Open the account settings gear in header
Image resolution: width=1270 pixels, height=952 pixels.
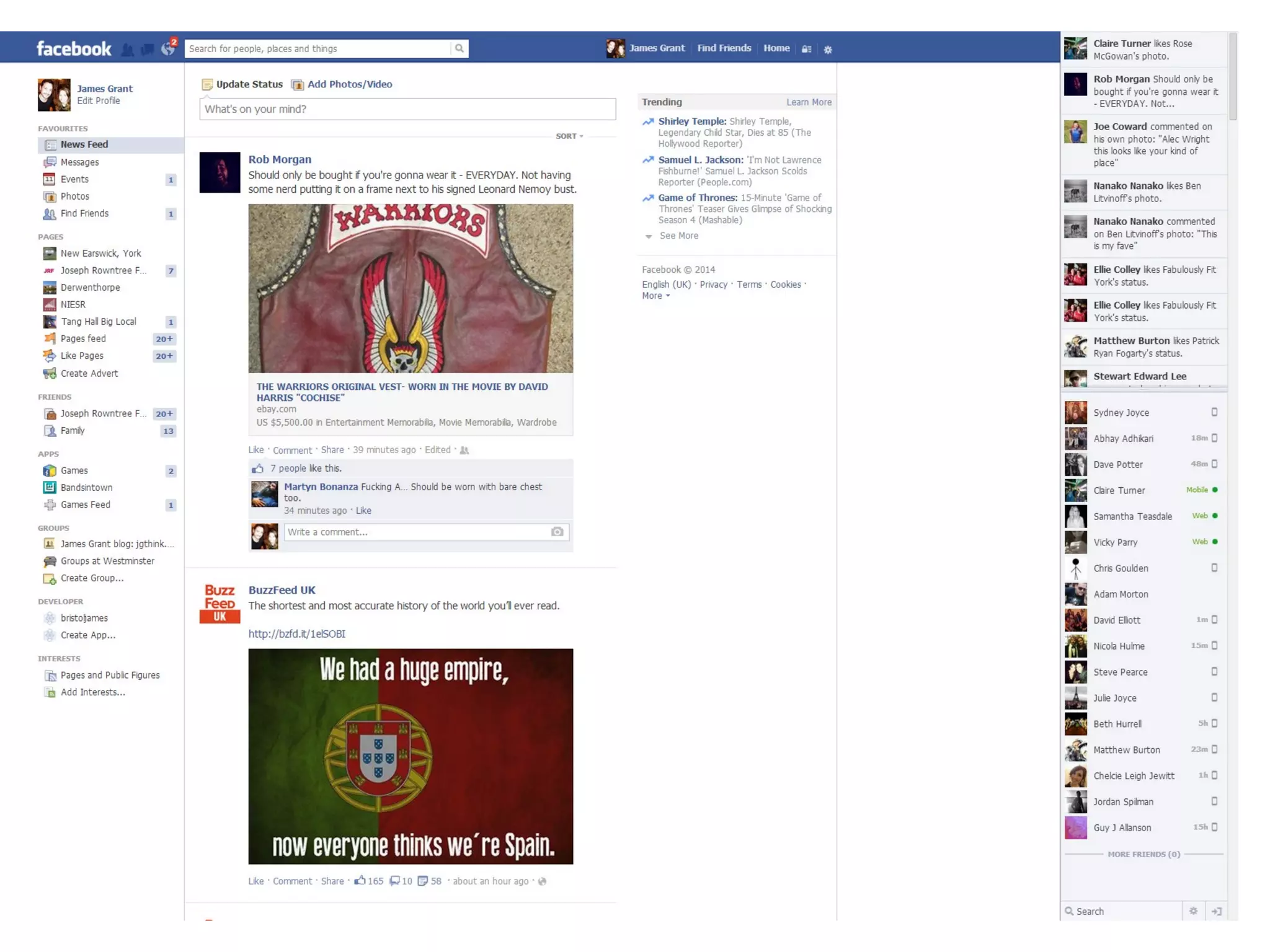[x=828, y=50]
